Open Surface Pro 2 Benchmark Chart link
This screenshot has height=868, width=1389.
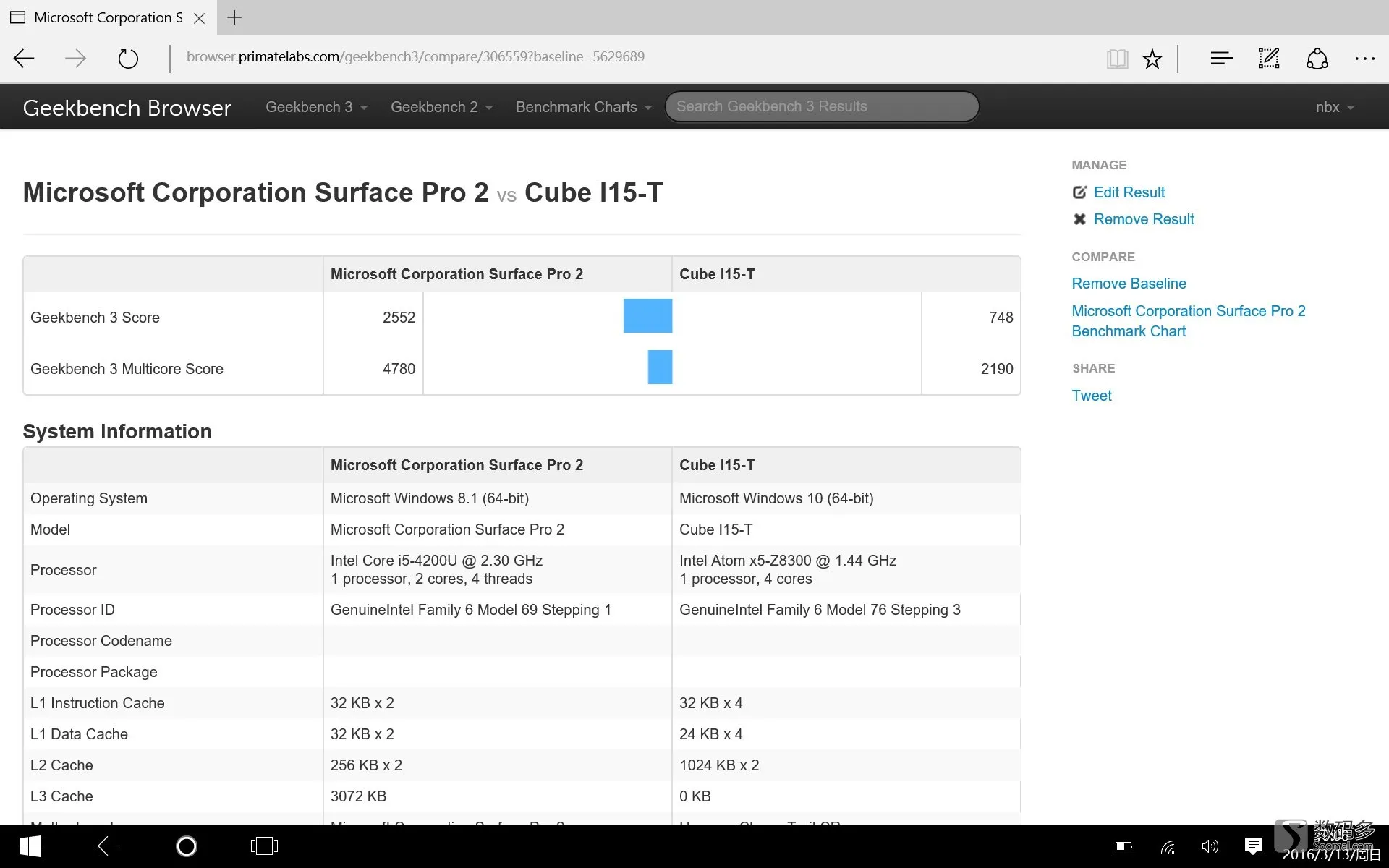click(x=1188, y=321)
